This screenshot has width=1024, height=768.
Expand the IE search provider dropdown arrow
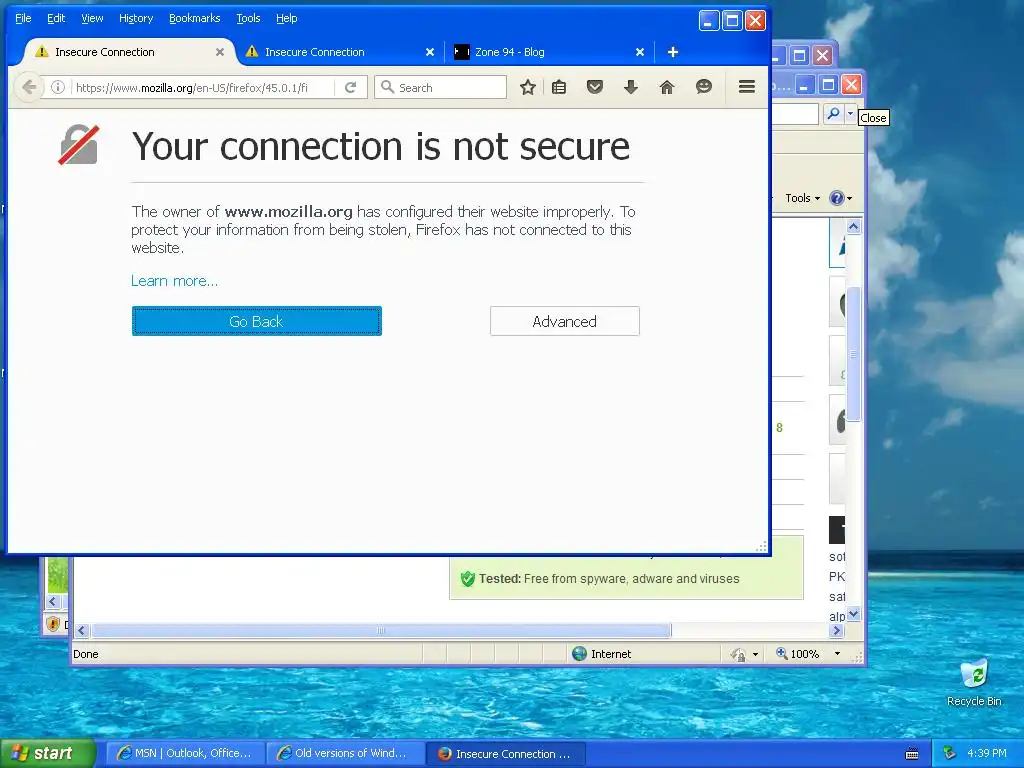[850, 114]
